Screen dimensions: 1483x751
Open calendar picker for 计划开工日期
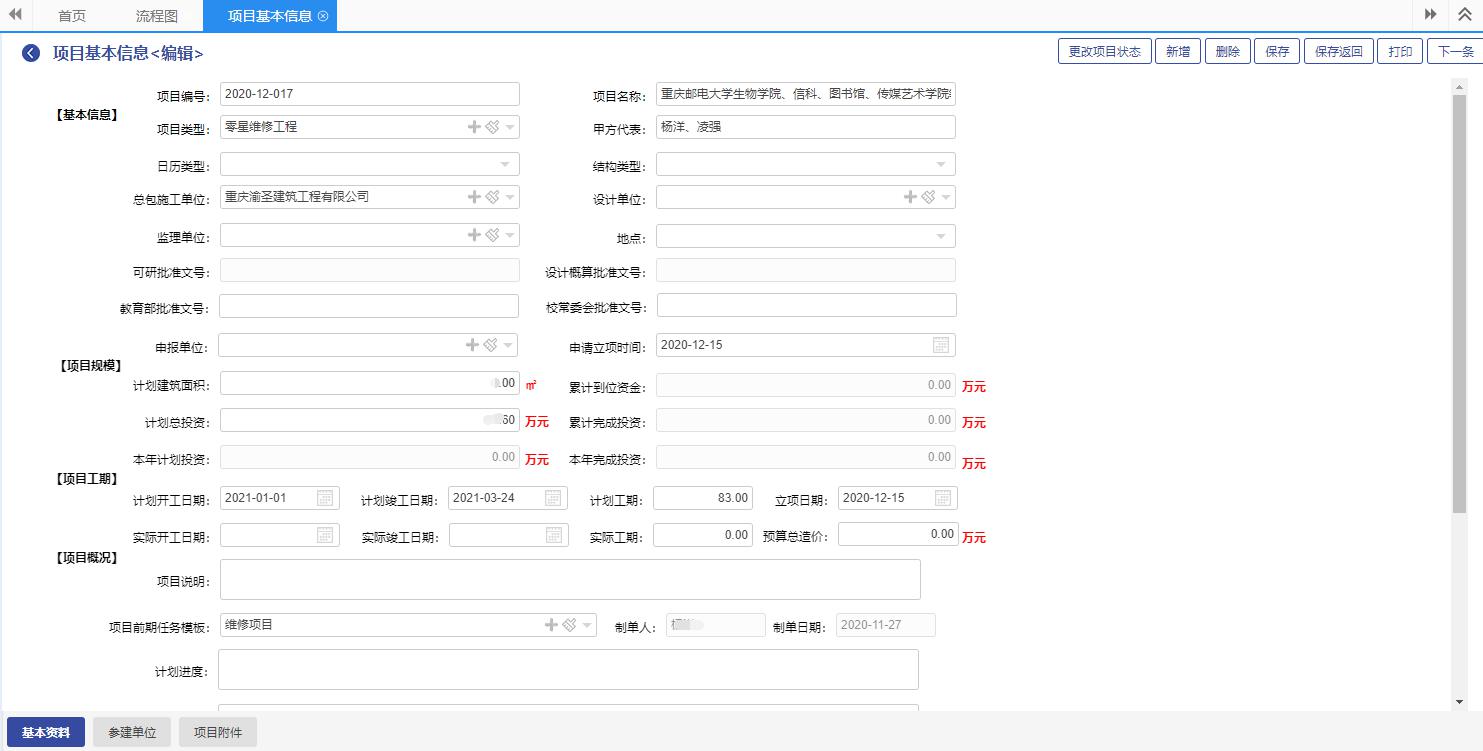tap(325, 498)
